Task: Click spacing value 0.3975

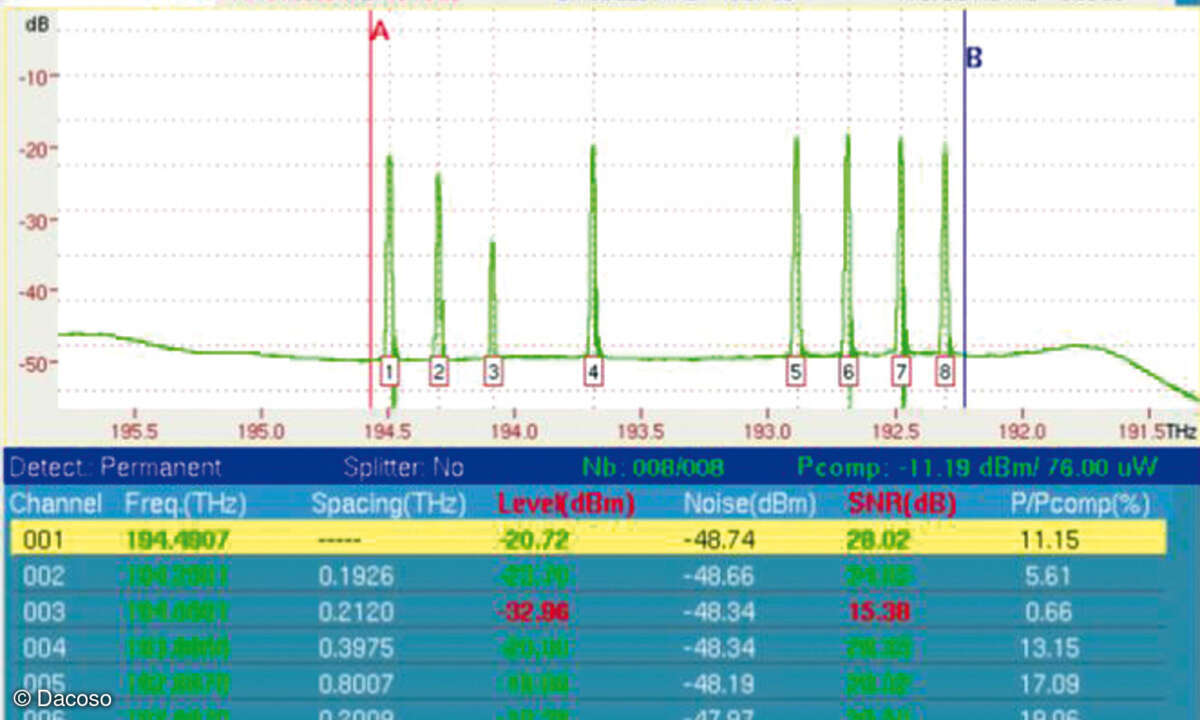Action: pyautogui.click(x=355, y=649)
